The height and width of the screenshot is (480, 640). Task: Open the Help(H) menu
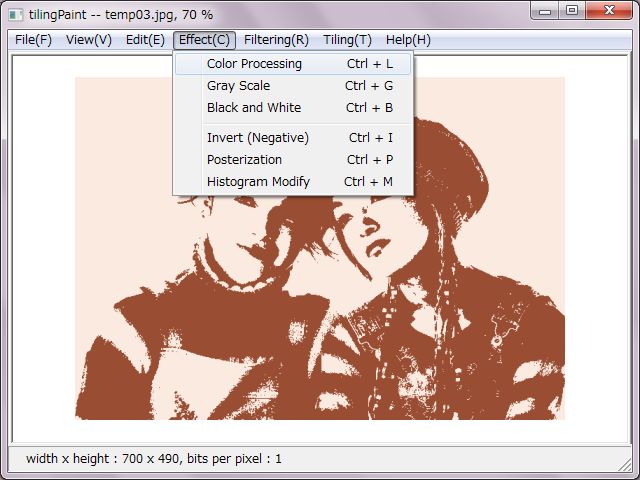[408, 40]
